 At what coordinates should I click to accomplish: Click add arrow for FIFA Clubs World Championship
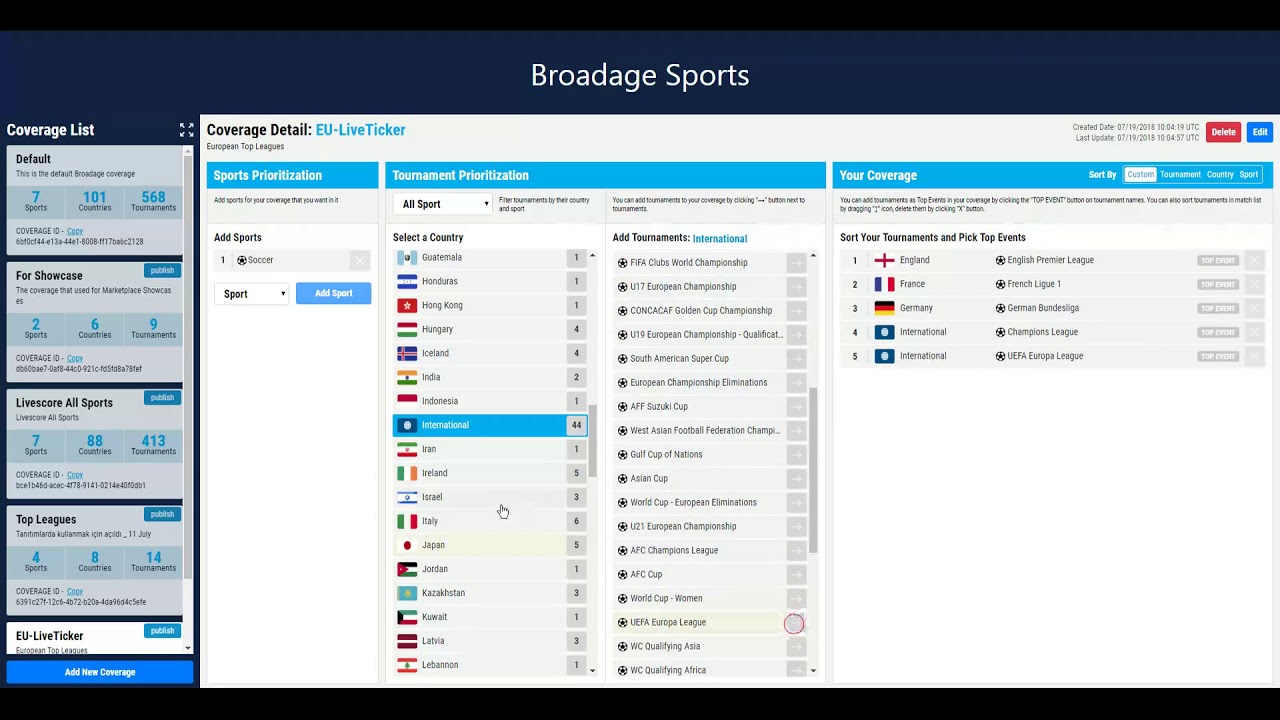[796, 263]
